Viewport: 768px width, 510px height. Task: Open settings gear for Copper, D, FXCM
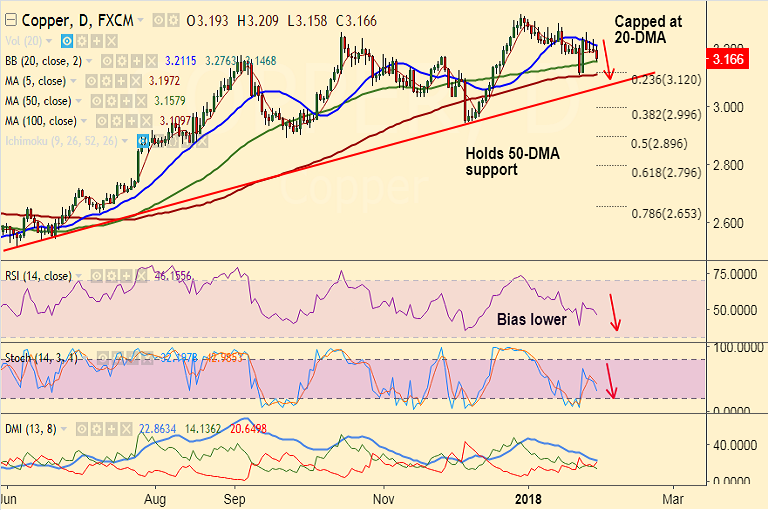(x=173, y=21)
